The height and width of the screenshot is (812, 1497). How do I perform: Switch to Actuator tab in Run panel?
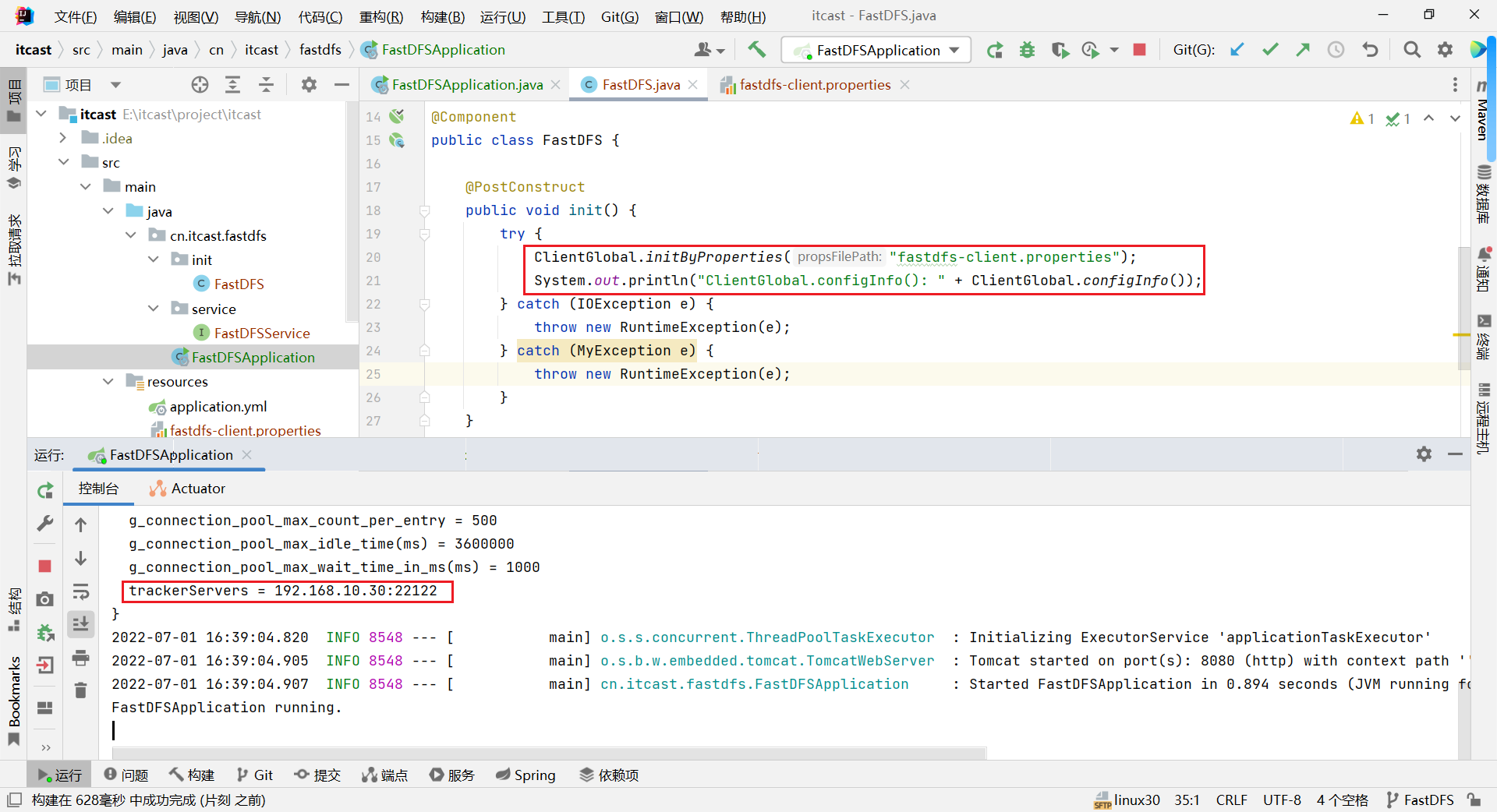pos(187,489)
